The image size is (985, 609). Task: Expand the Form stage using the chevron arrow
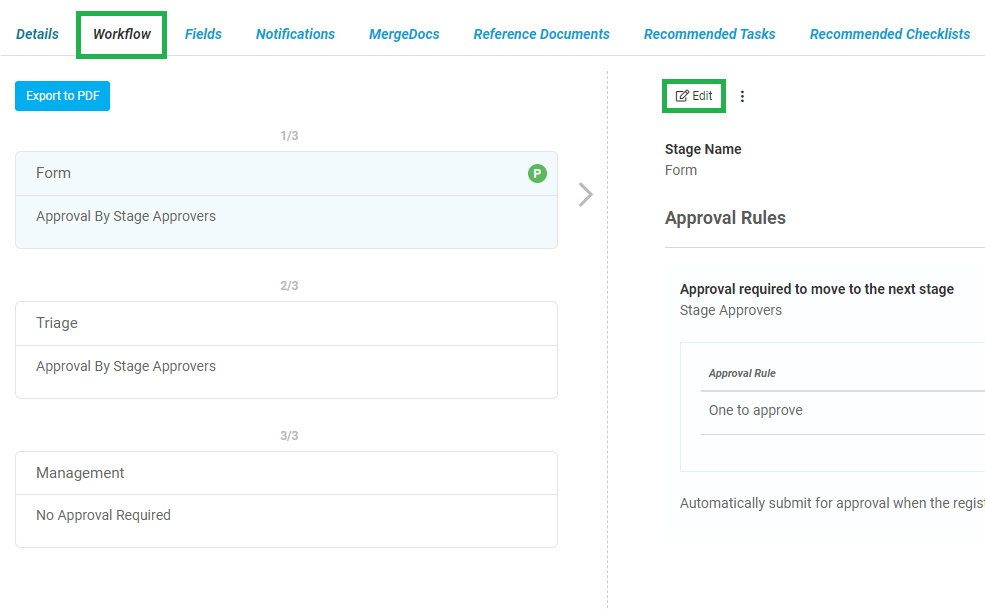pyautogui.click(x=585, y=194)
